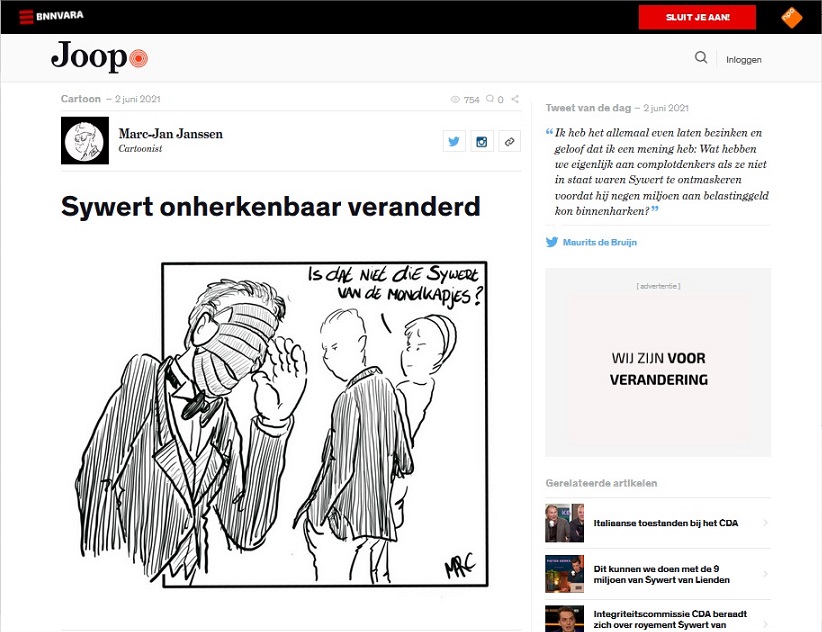The height and width of the screenshot is (632, 822).
Task: Share the cartoon via Twitter icon
Action: pyautogui.click(x=454, y=141)
